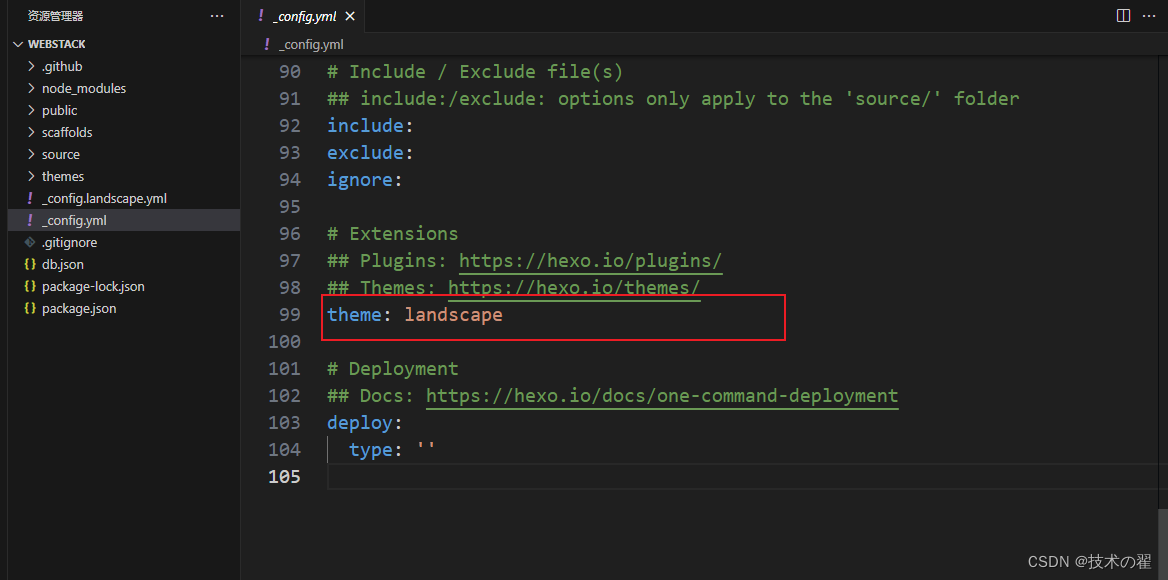Click the 资源管理器 explorer title
This screenshot has height=580, width=1168.
click(56, 16)
